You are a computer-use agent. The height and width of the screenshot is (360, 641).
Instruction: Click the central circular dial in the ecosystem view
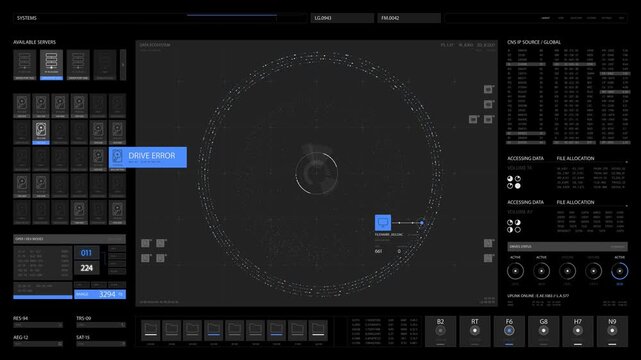(316, 172)
